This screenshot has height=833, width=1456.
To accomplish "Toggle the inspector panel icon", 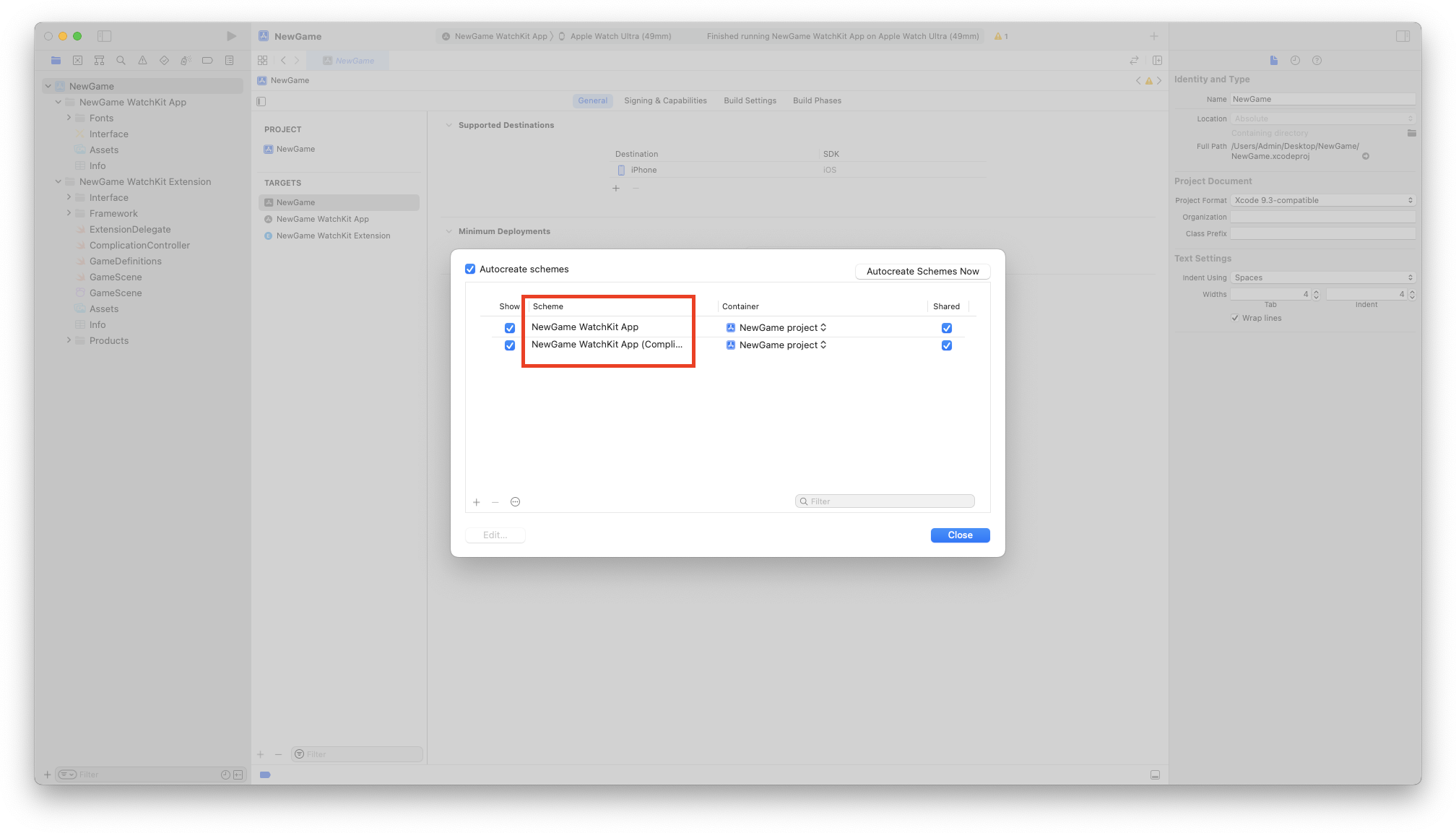I will click(1403, 36).
